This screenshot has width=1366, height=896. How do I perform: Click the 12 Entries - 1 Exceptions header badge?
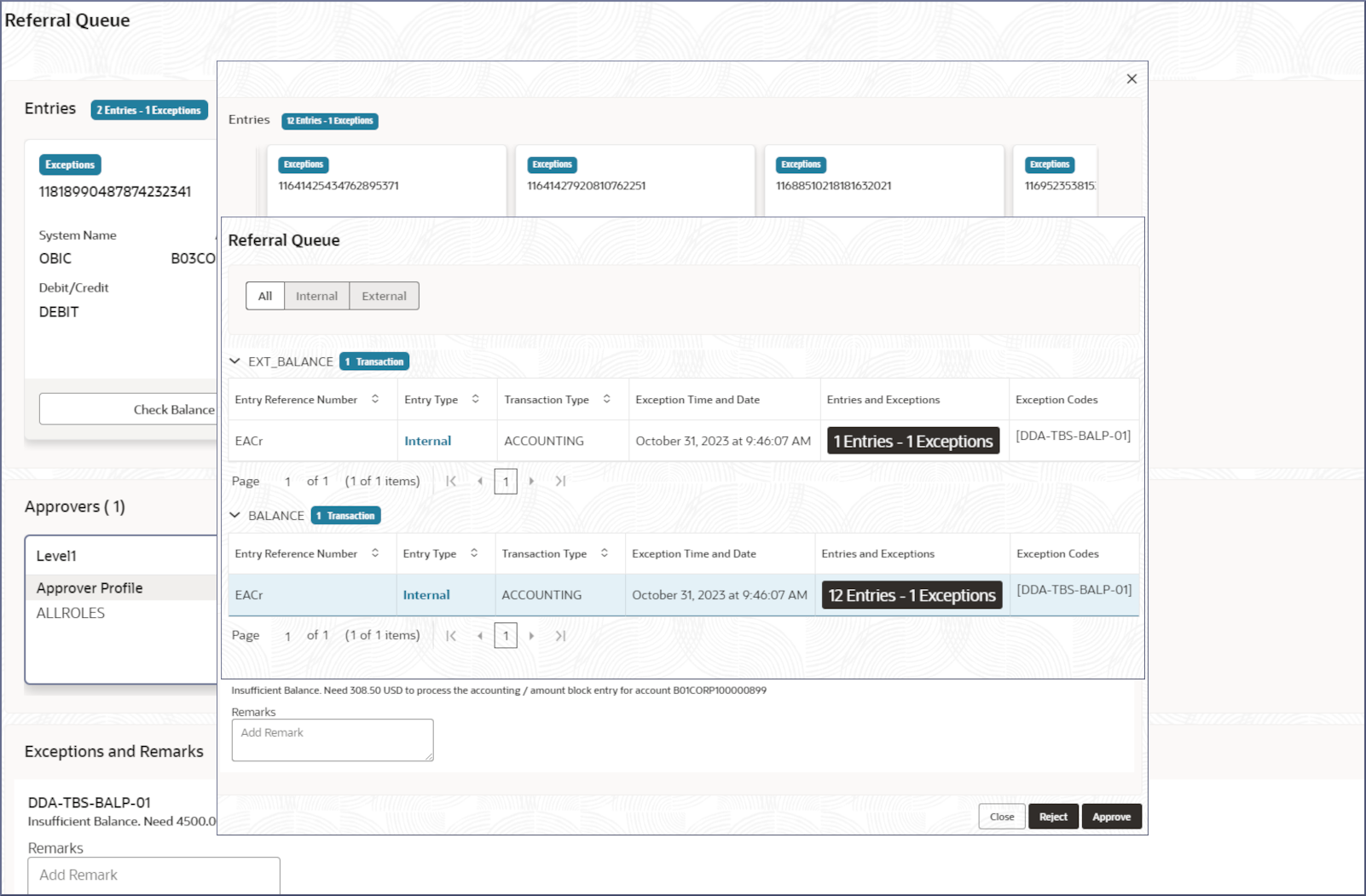coord(330,120)
